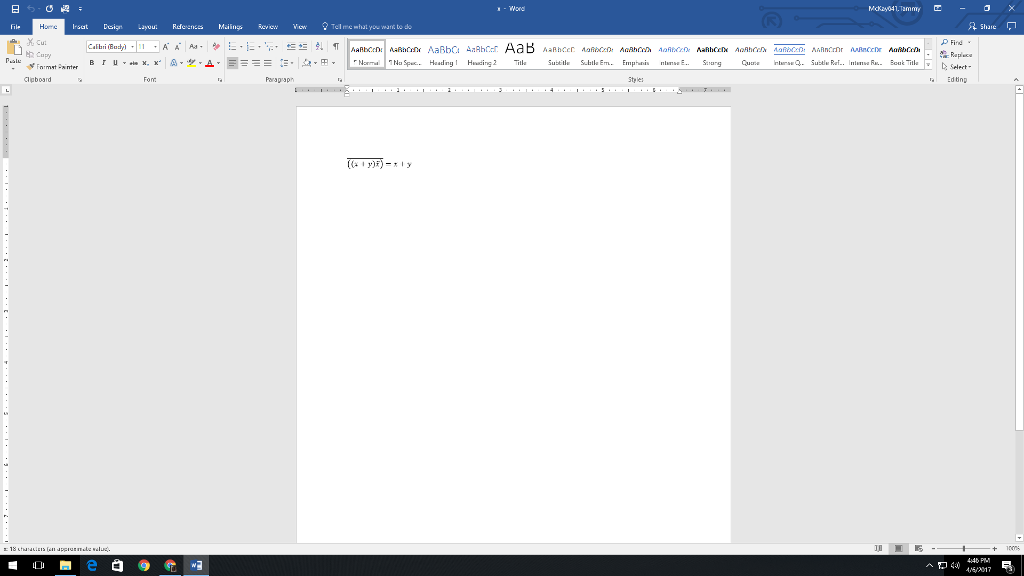
Task: Open Google Chrome from the taskbar
Action: 144,565
